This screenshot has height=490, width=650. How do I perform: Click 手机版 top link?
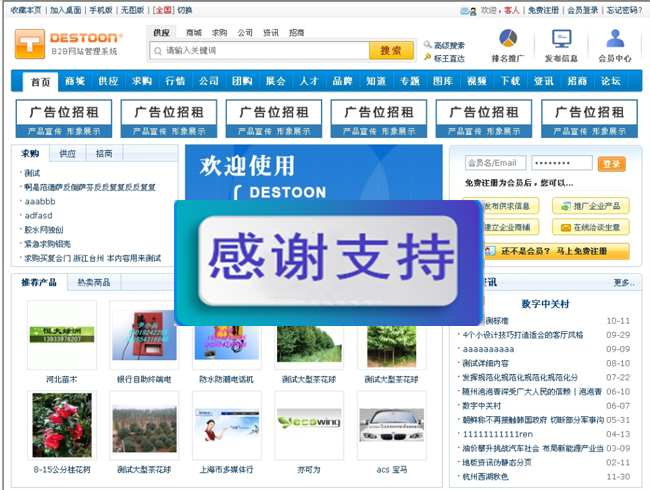click(x=101, y=10)
